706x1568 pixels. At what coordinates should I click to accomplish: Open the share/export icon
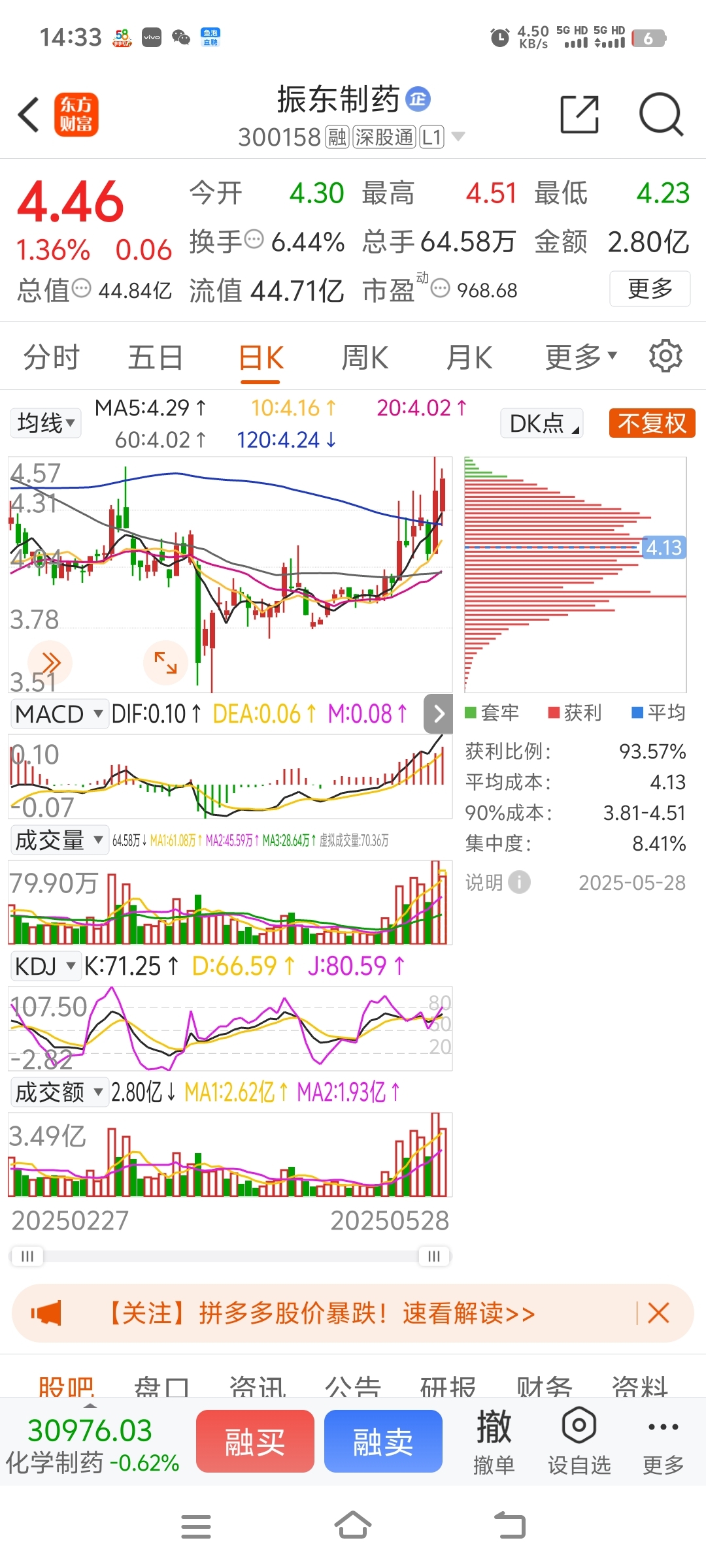(x=580, y=114)
